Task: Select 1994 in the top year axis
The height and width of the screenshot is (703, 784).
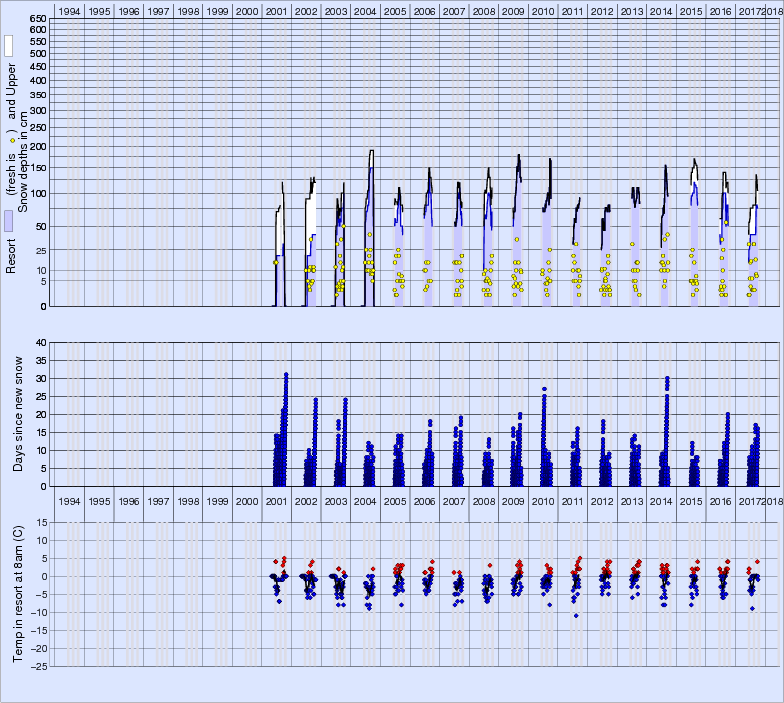Action: [x=69, y=10]
